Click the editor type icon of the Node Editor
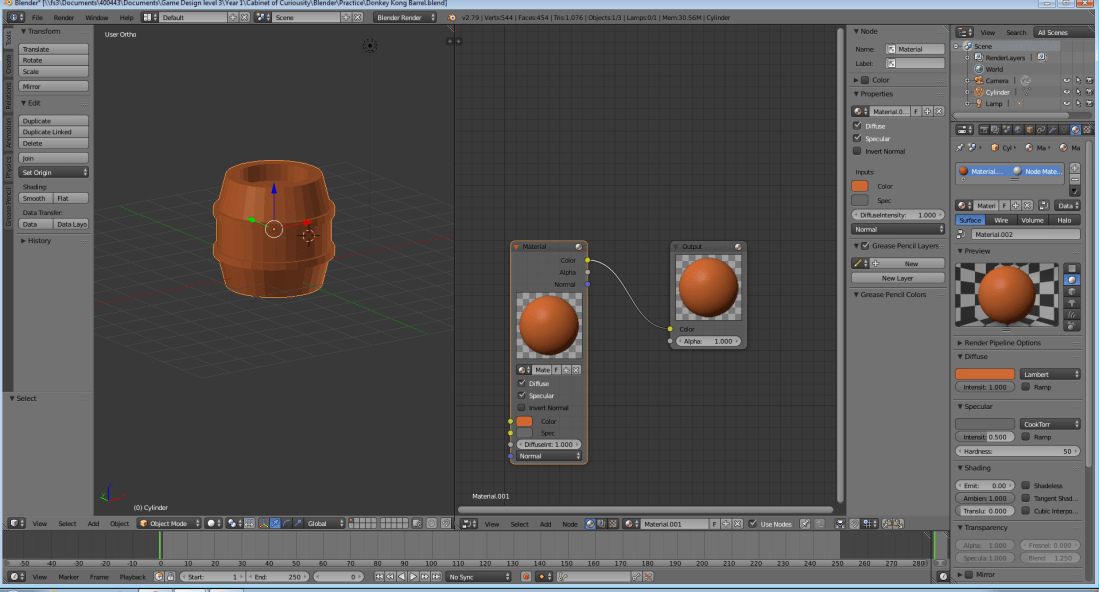 (464, 523)
